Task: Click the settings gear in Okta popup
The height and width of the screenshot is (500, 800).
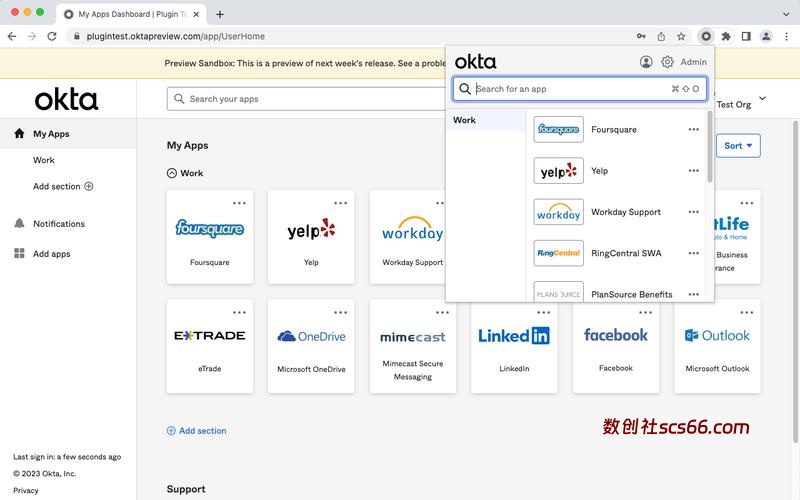Action: [x=667, y=62]
